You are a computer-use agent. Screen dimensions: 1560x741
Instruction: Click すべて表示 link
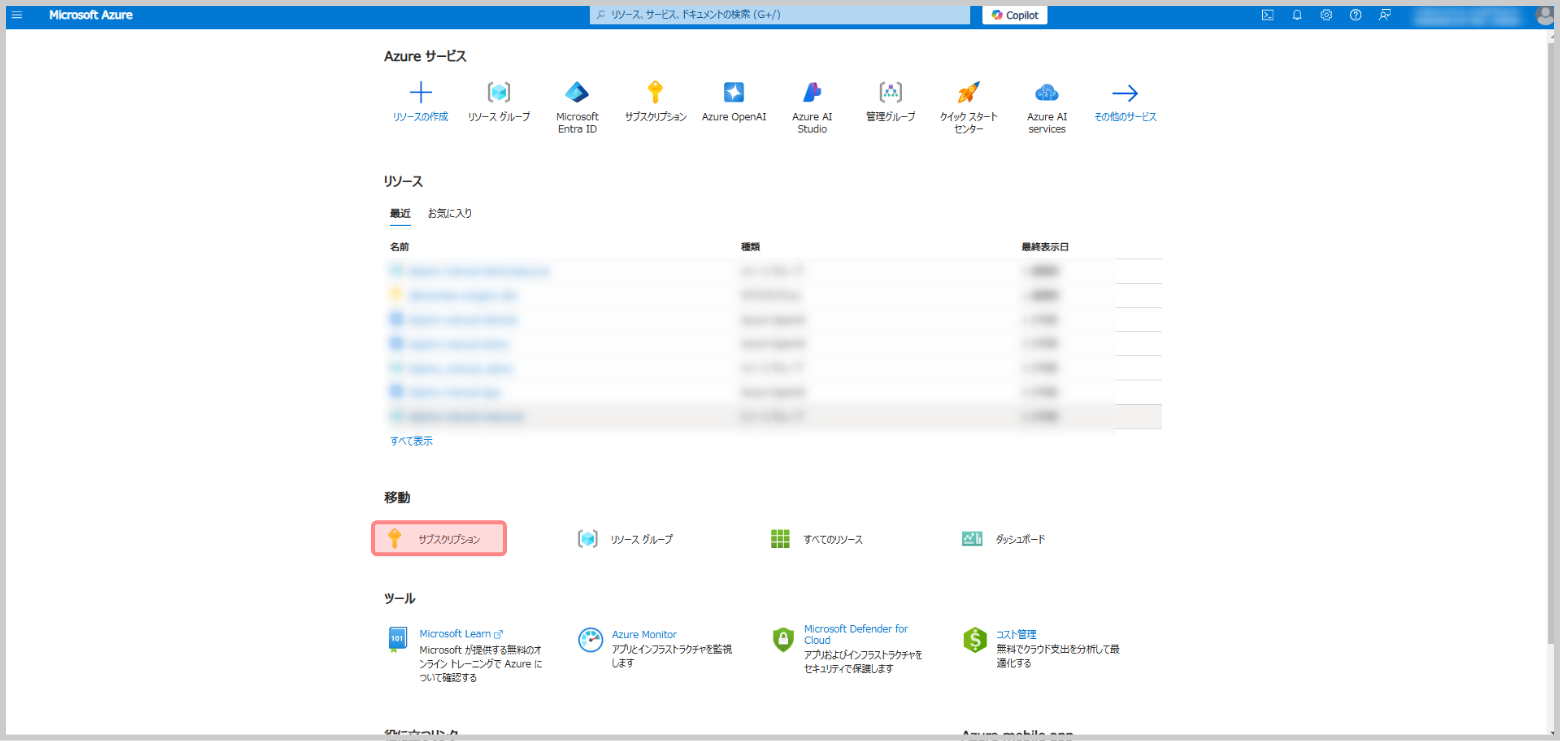[411, 440]
